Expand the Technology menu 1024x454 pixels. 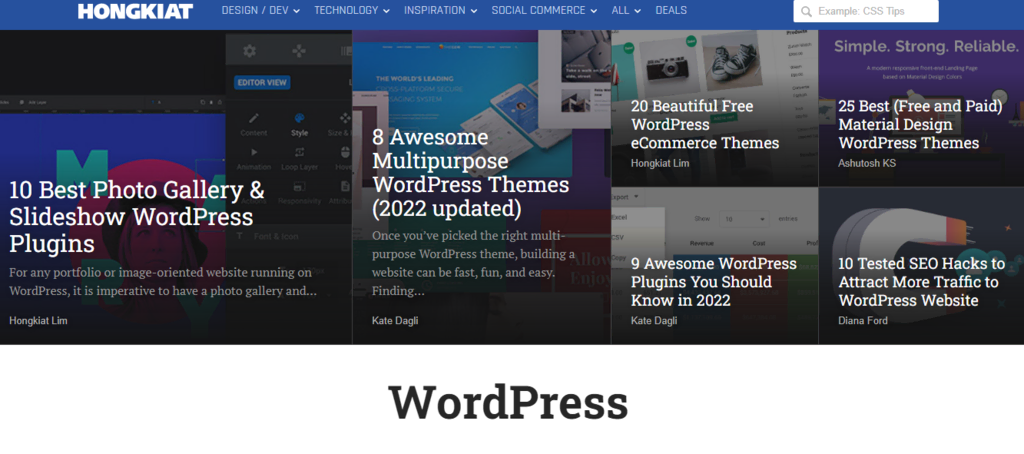click(352, 10)
